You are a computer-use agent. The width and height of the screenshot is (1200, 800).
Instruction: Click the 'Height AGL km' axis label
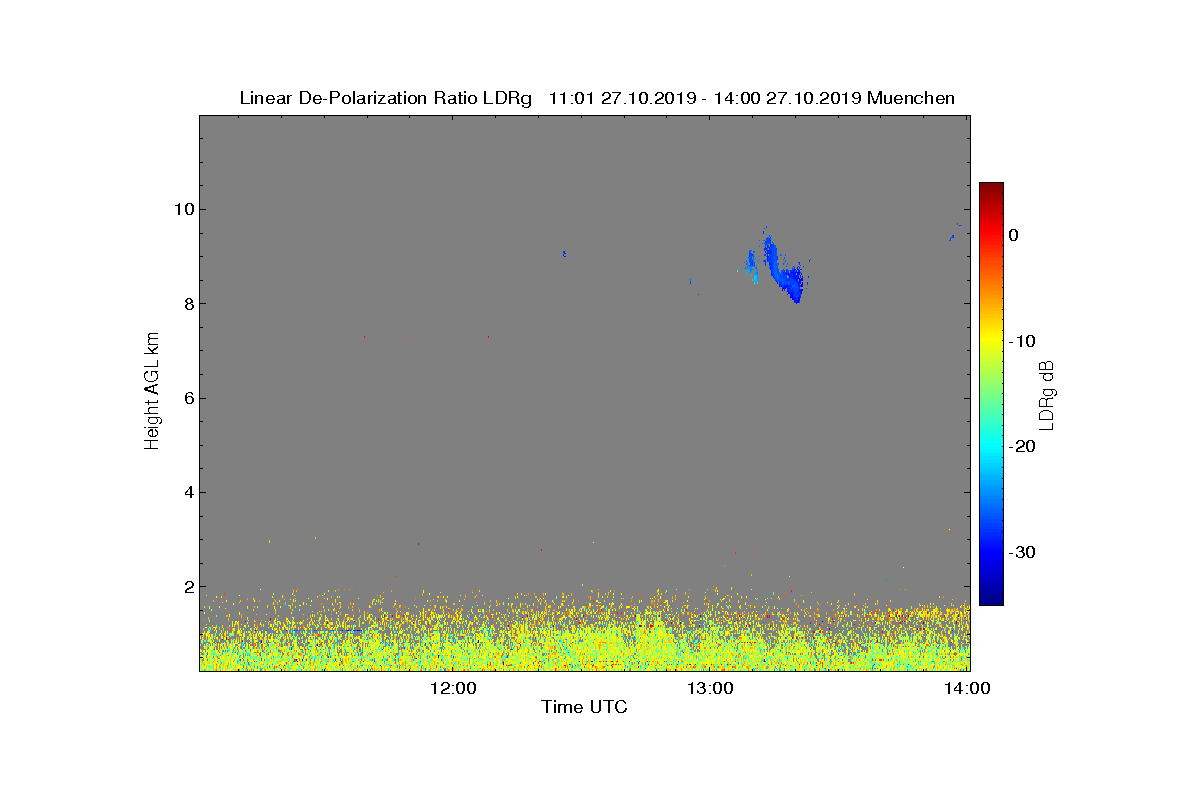(152, 393)
